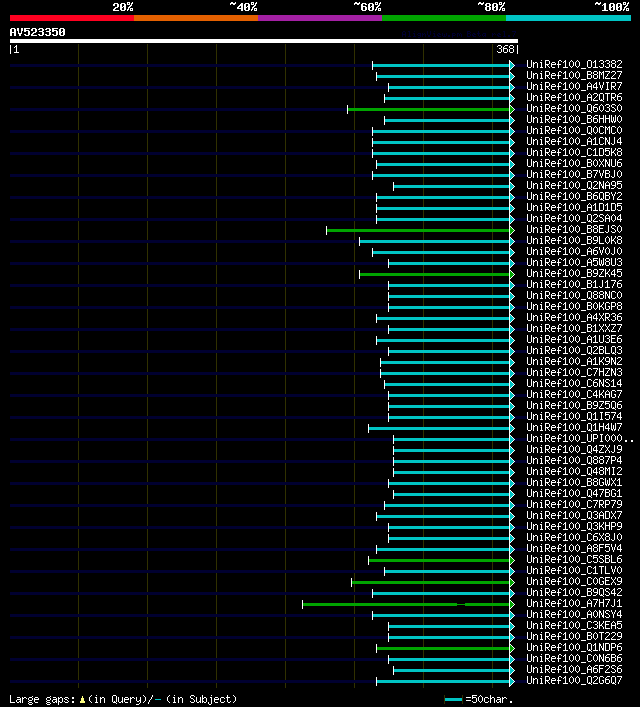Select the UniRef100_B1XXZ7 label
The height and width of the screenshot is (707, 640).
pos(574,328)
